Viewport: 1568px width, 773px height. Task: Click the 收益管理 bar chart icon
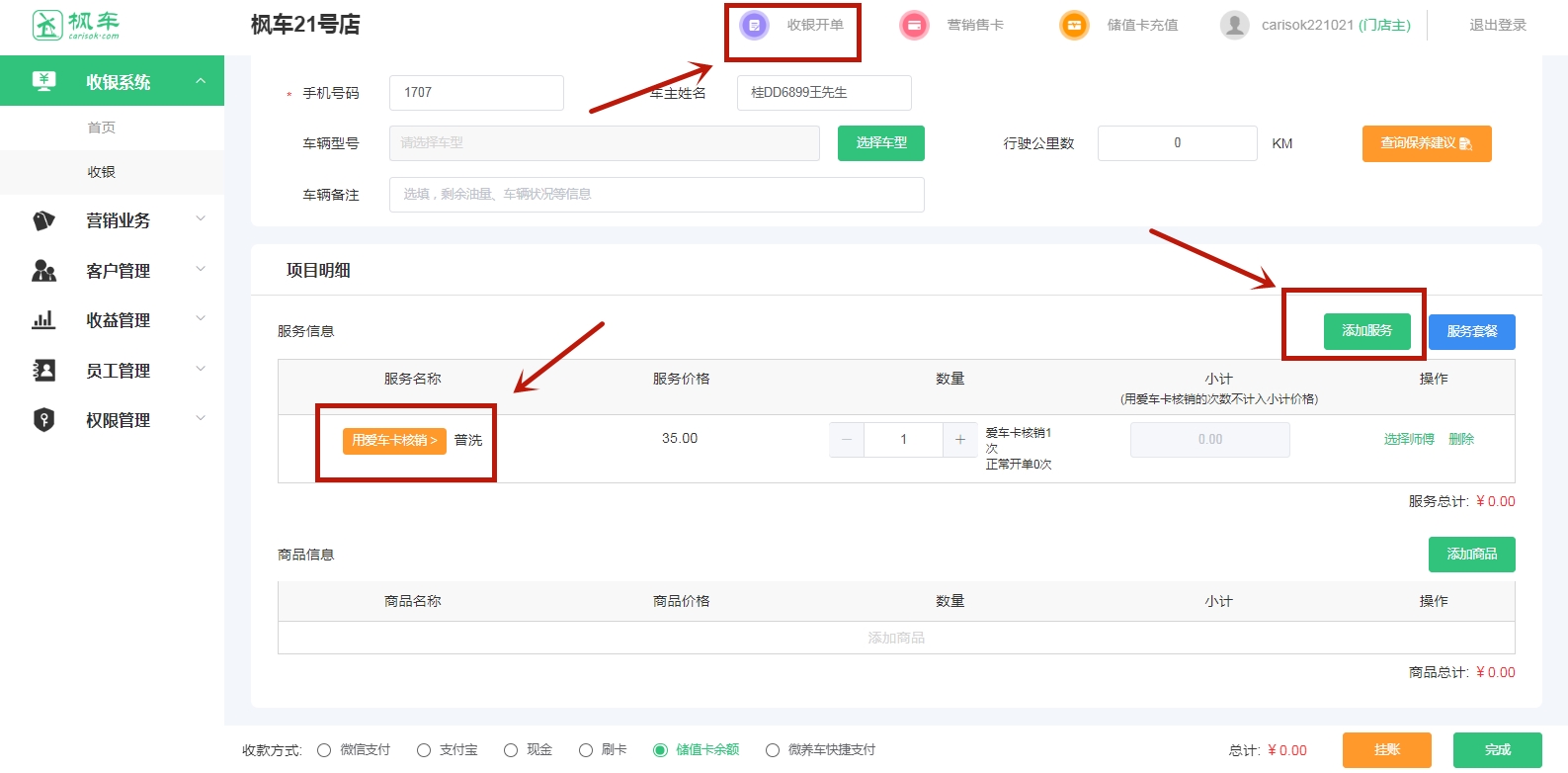pos(43,320)
